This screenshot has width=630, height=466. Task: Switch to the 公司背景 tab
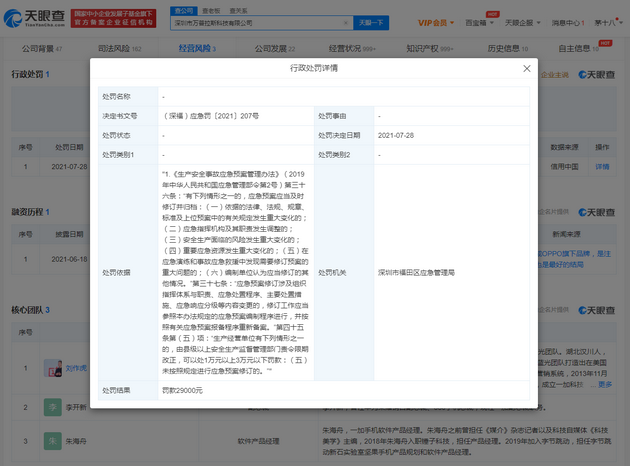(x=38, y=48)
